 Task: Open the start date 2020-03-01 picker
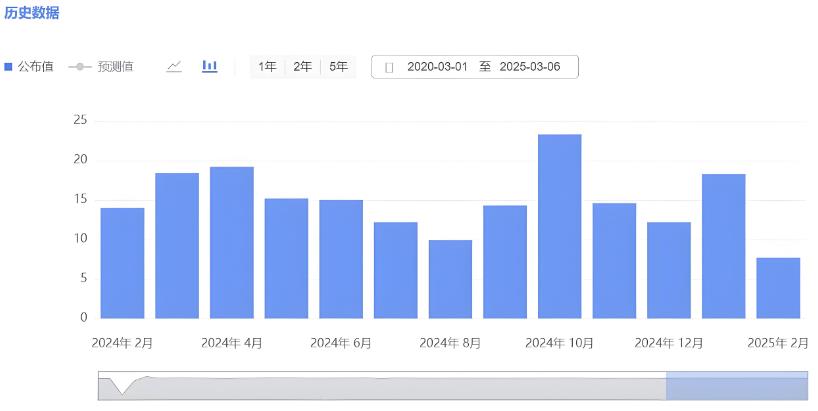coord(436,67)
